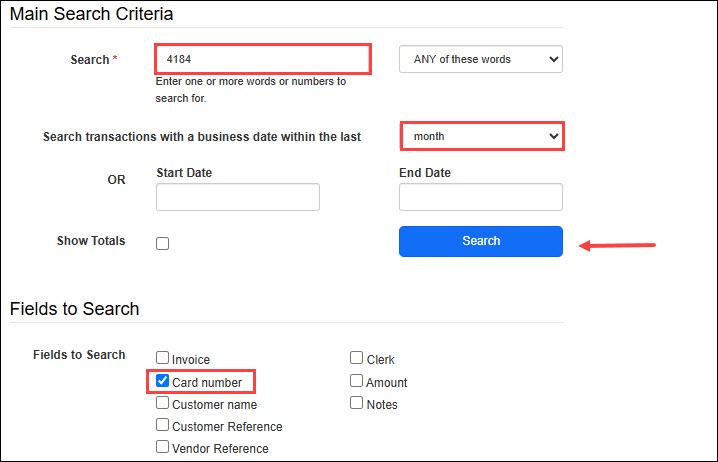Click the Vendor Reference label text
The image size is (718, 462).
220,449
